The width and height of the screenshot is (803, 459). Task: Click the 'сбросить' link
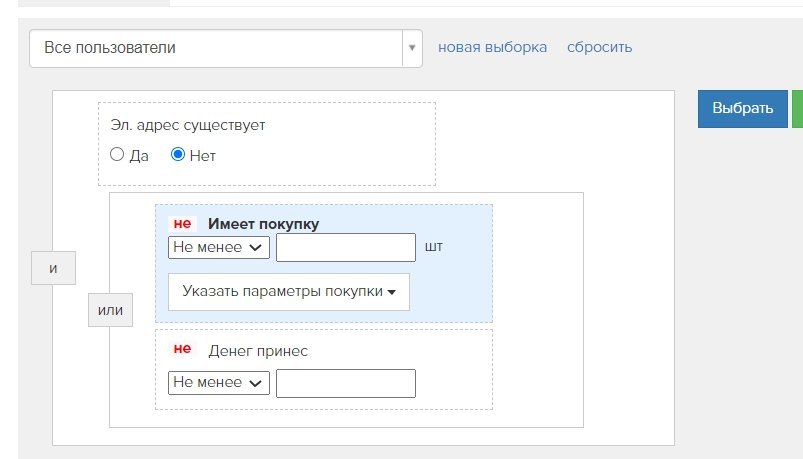(599, 47)
